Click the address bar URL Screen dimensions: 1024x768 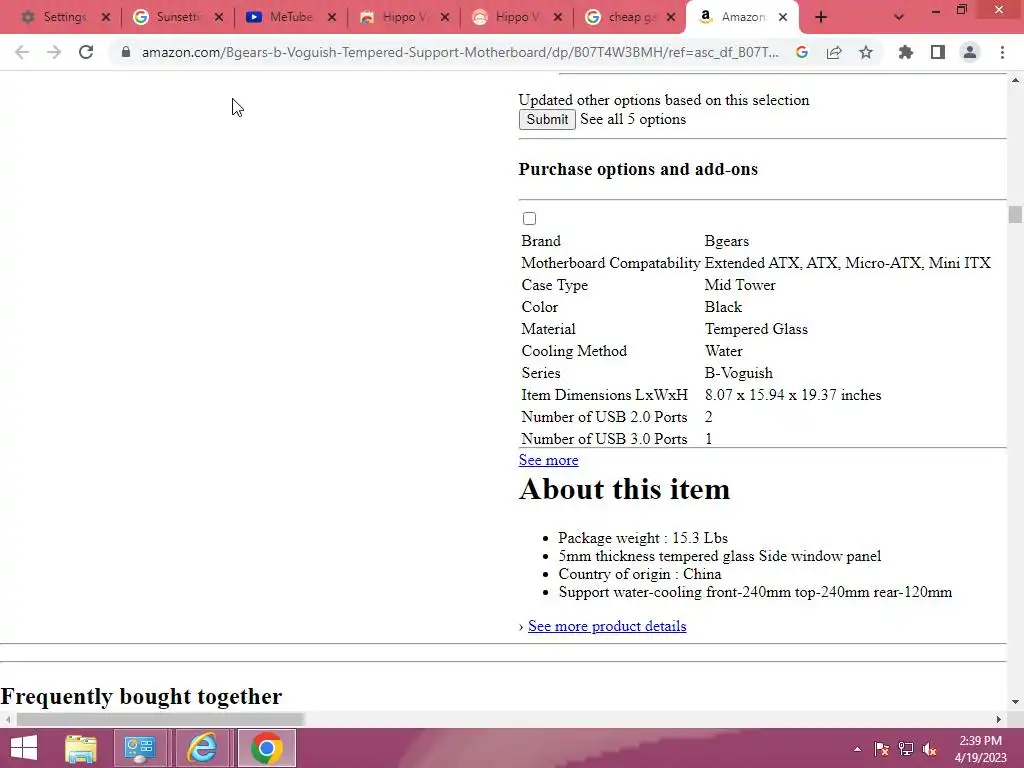click(460, 52)
